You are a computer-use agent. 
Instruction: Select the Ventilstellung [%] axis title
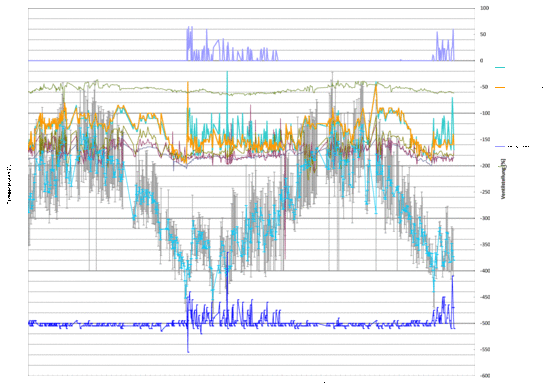[503, 178]
